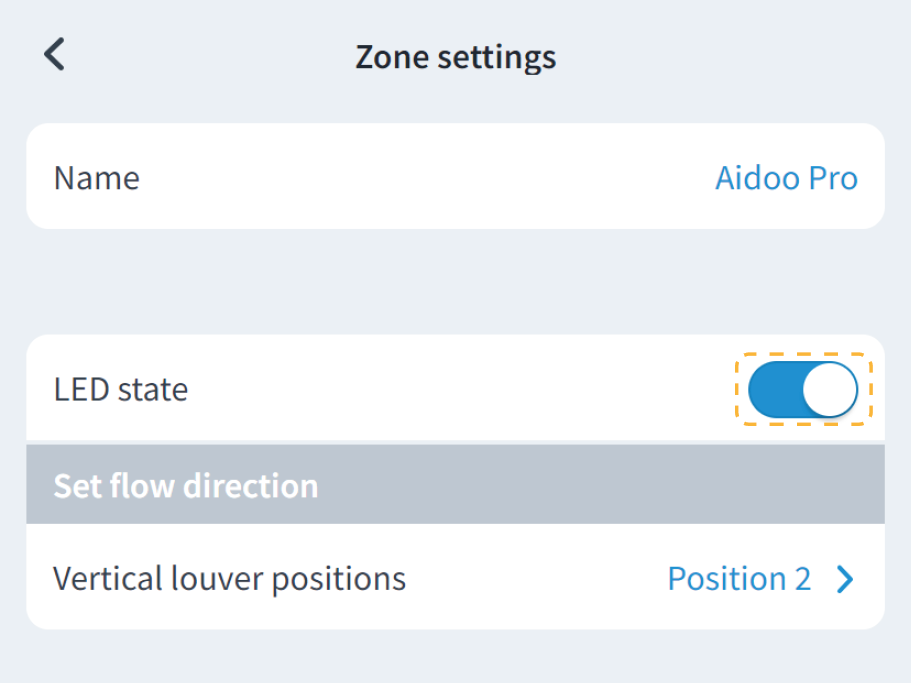Click the Zone settings title
911x683 pixels.
tap(455, 56)
